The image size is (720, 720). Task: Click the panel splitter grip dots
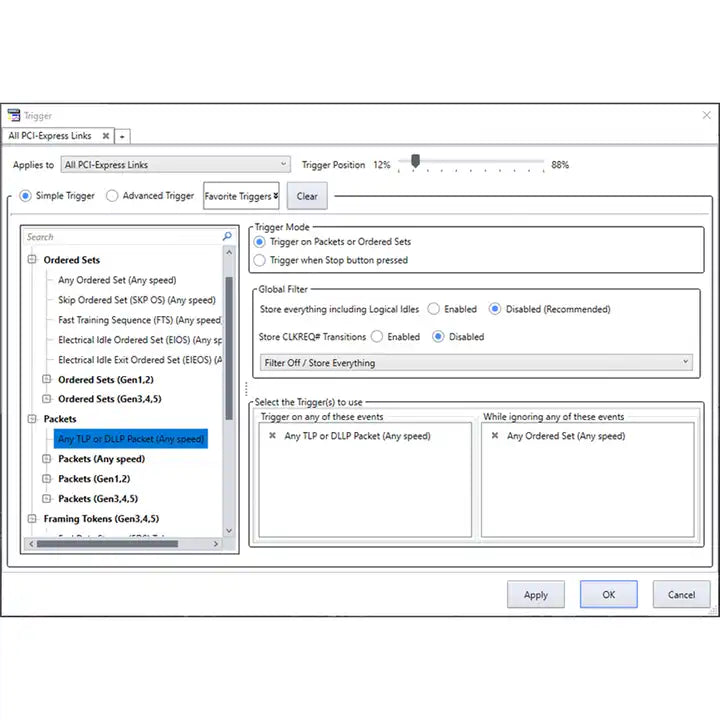245,388
